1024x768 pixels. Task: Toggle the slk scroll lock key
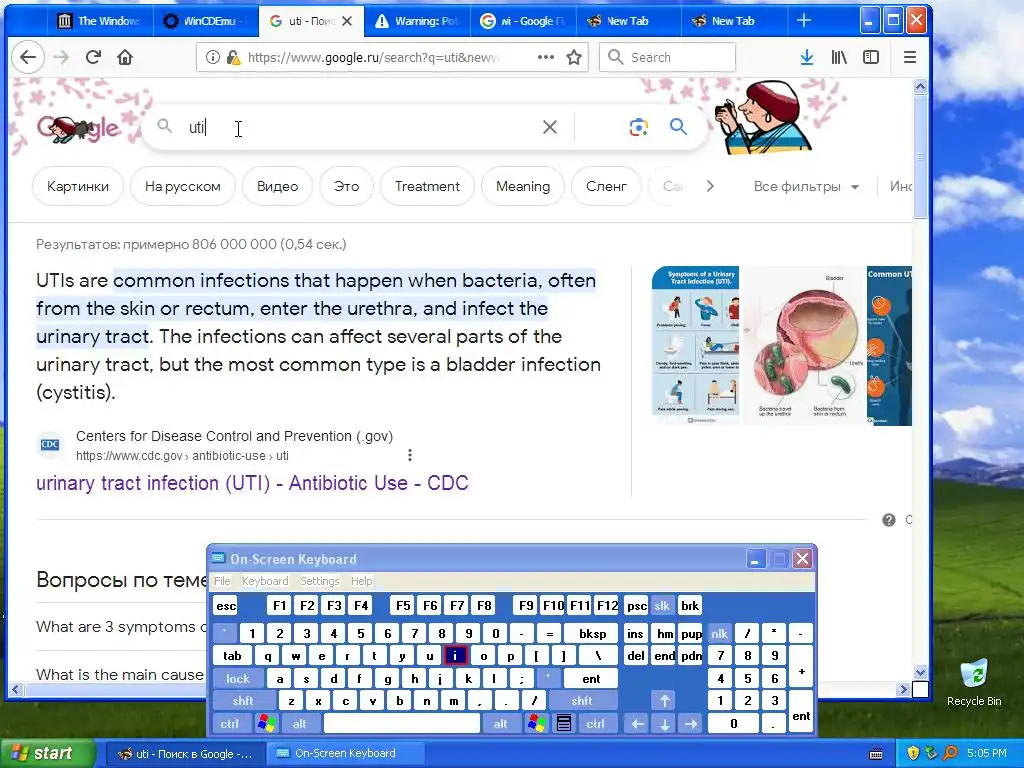pyautogui.click(x=662, y=606)
